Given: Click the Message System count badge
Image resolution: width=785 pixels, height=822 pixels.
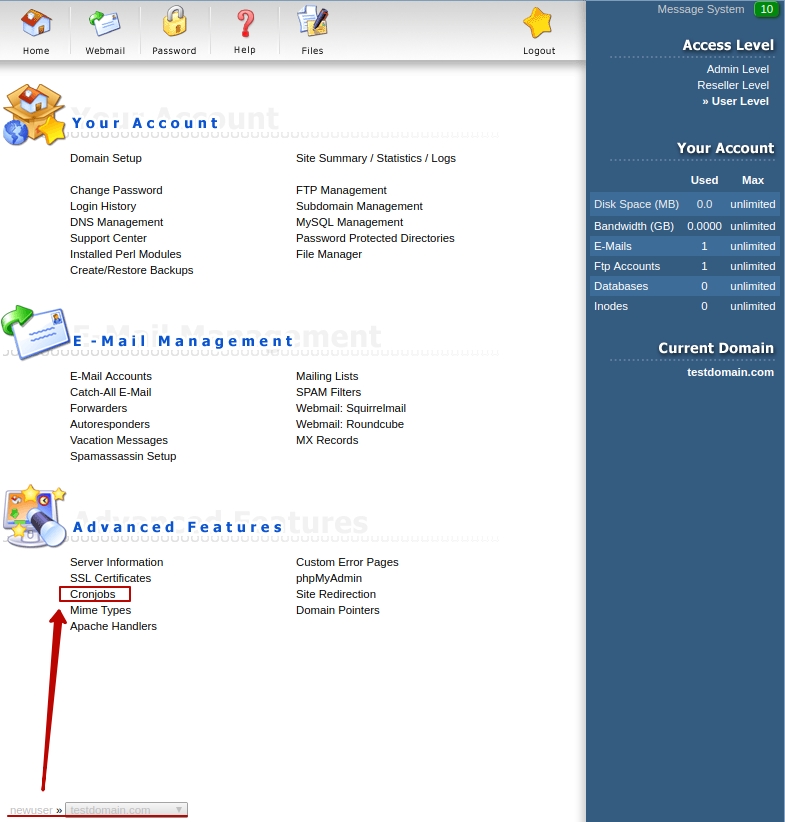Looking at the screenshot, I should coord(766,9).
